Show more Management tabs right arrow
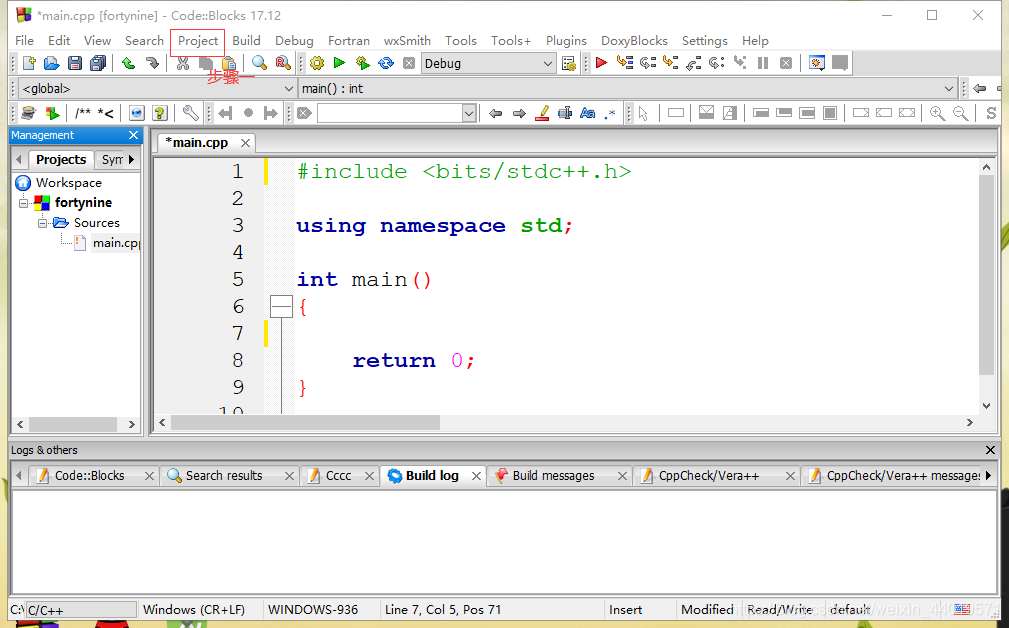The image size is (1009, 628). tap(131, 159)
